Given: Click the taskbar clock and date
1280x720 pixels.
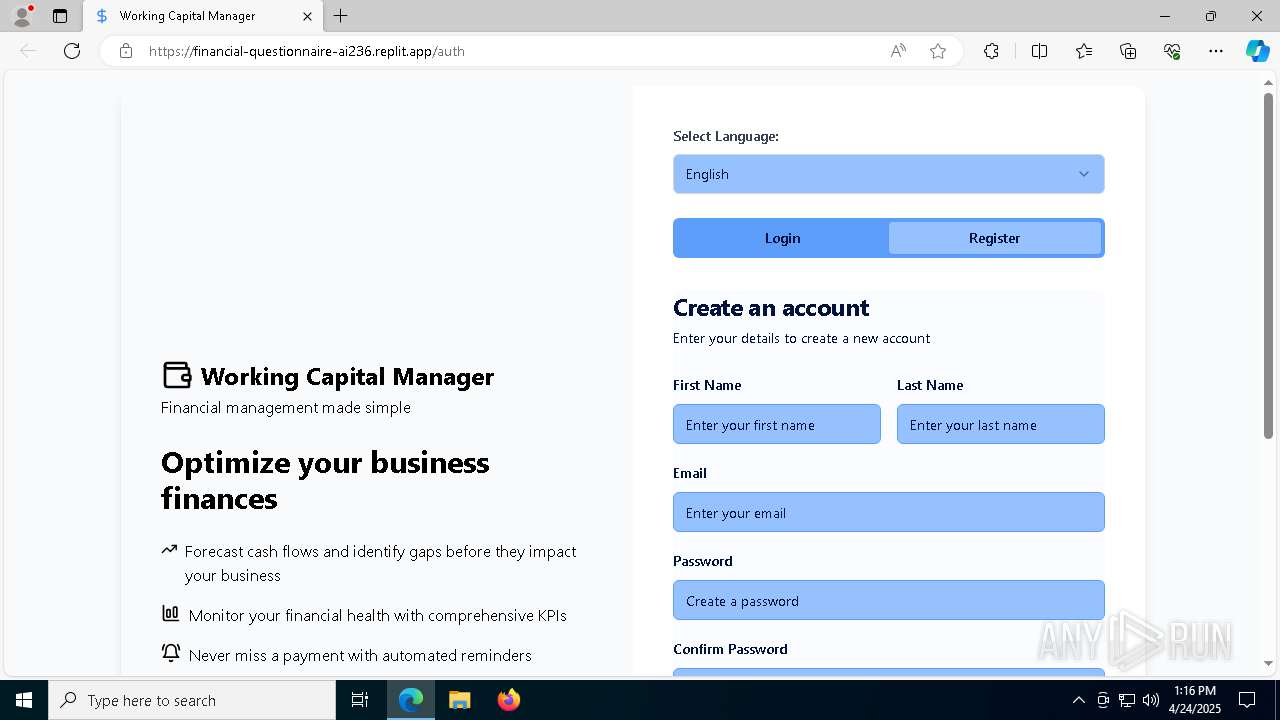Looking at the screenshot, I should click(1194, 700).
